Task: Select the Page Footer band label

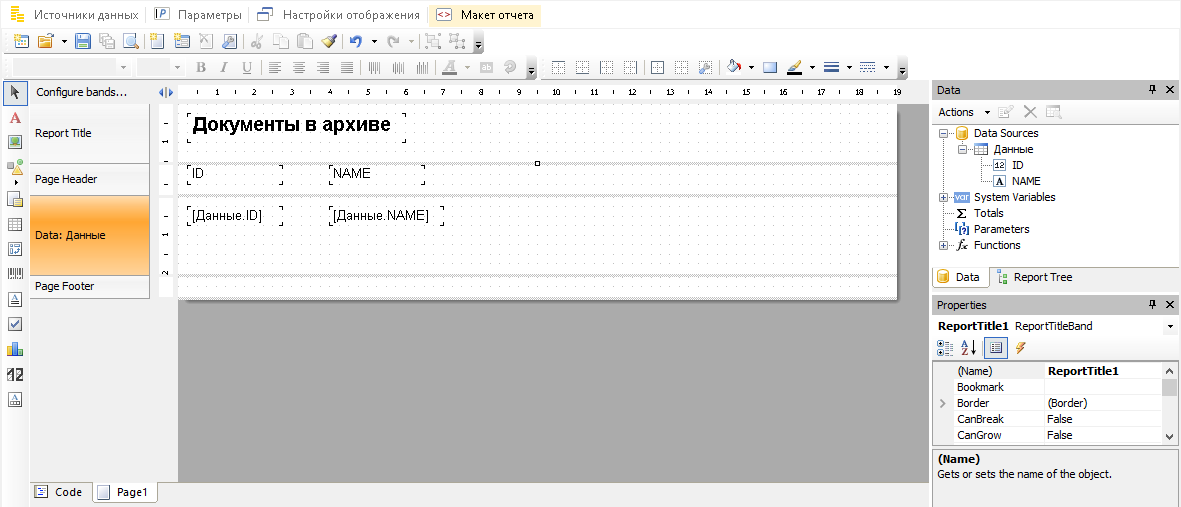Action: pyautogui.click(x=65, y=286)
